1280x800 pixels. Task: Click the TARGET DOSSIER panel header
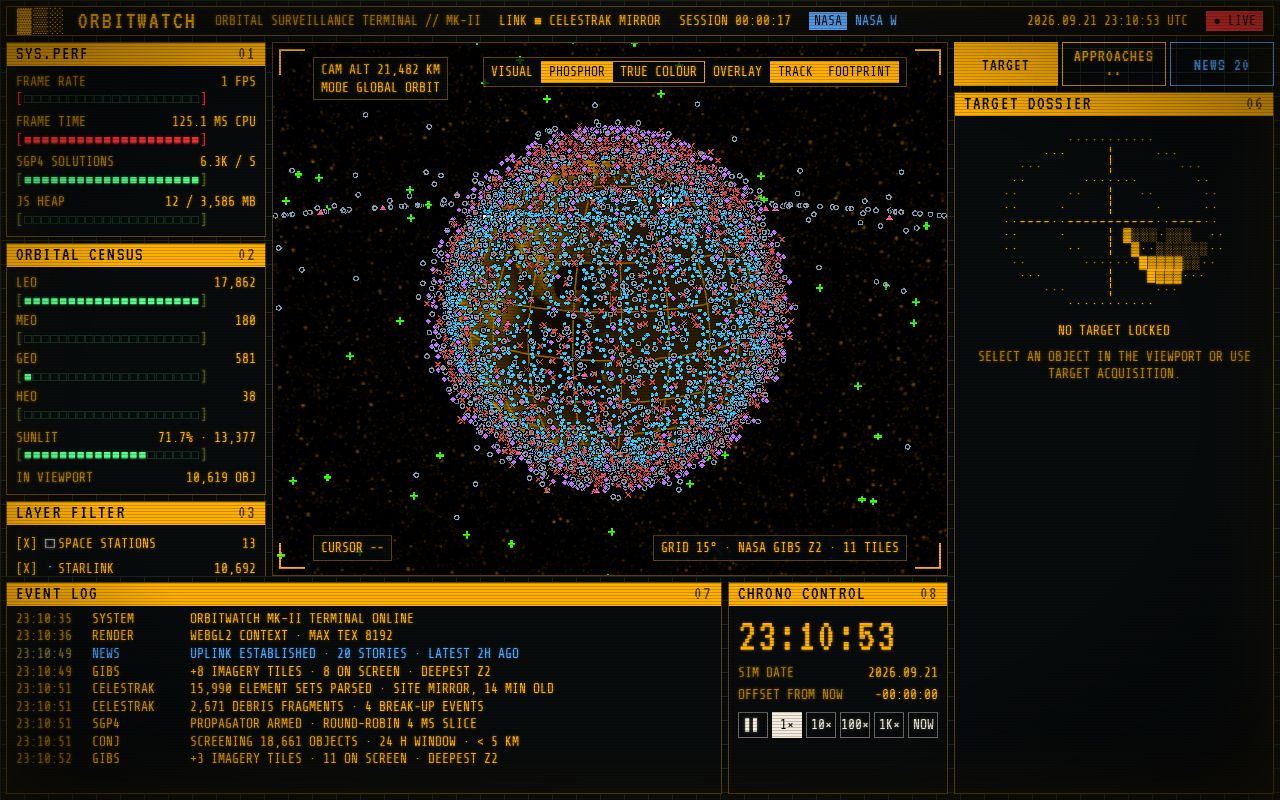[x=1114, y=104]
